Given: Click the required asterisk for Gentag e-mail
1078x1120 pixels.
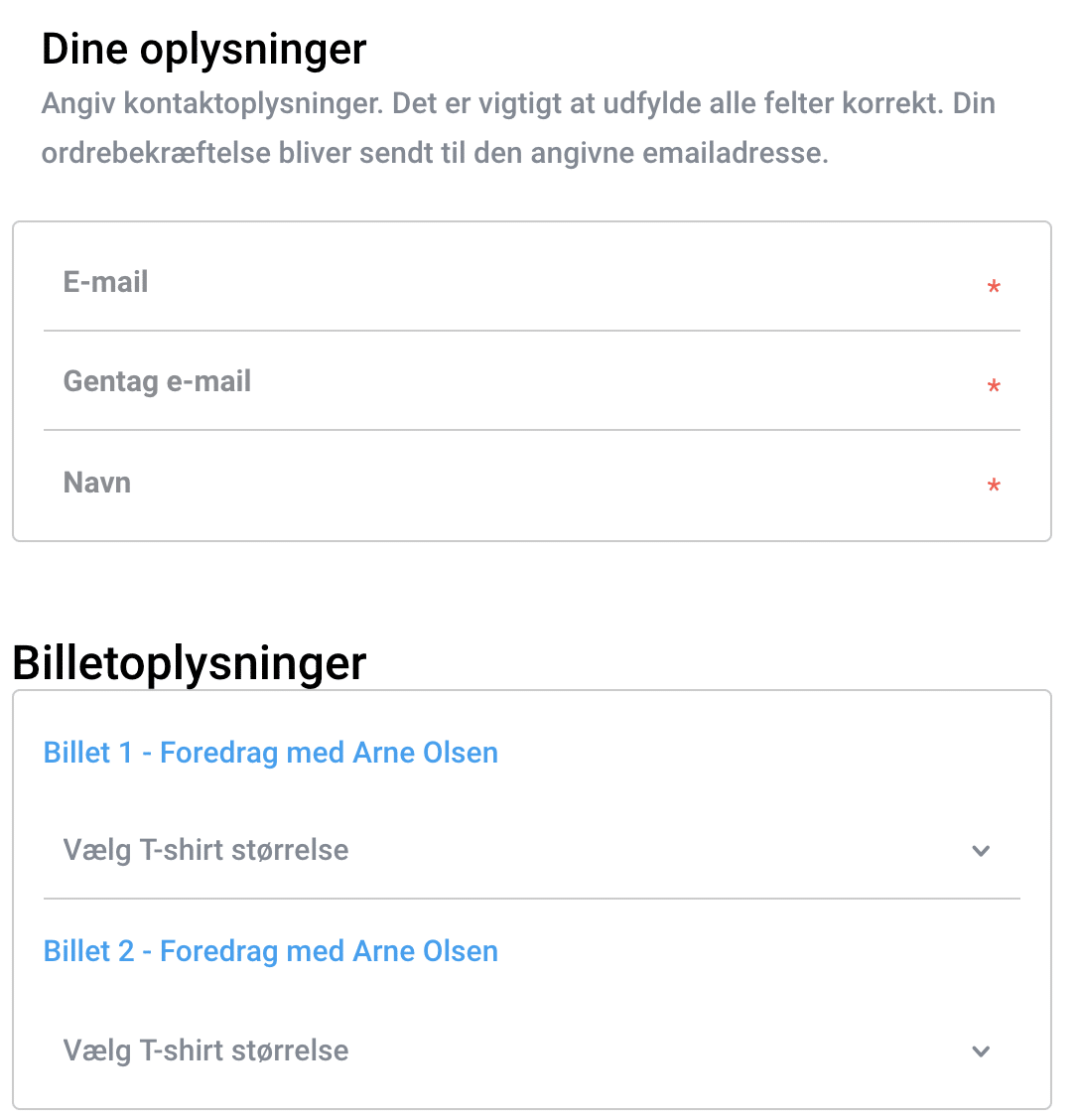Looking at the screenshot, I should (993, 386).
